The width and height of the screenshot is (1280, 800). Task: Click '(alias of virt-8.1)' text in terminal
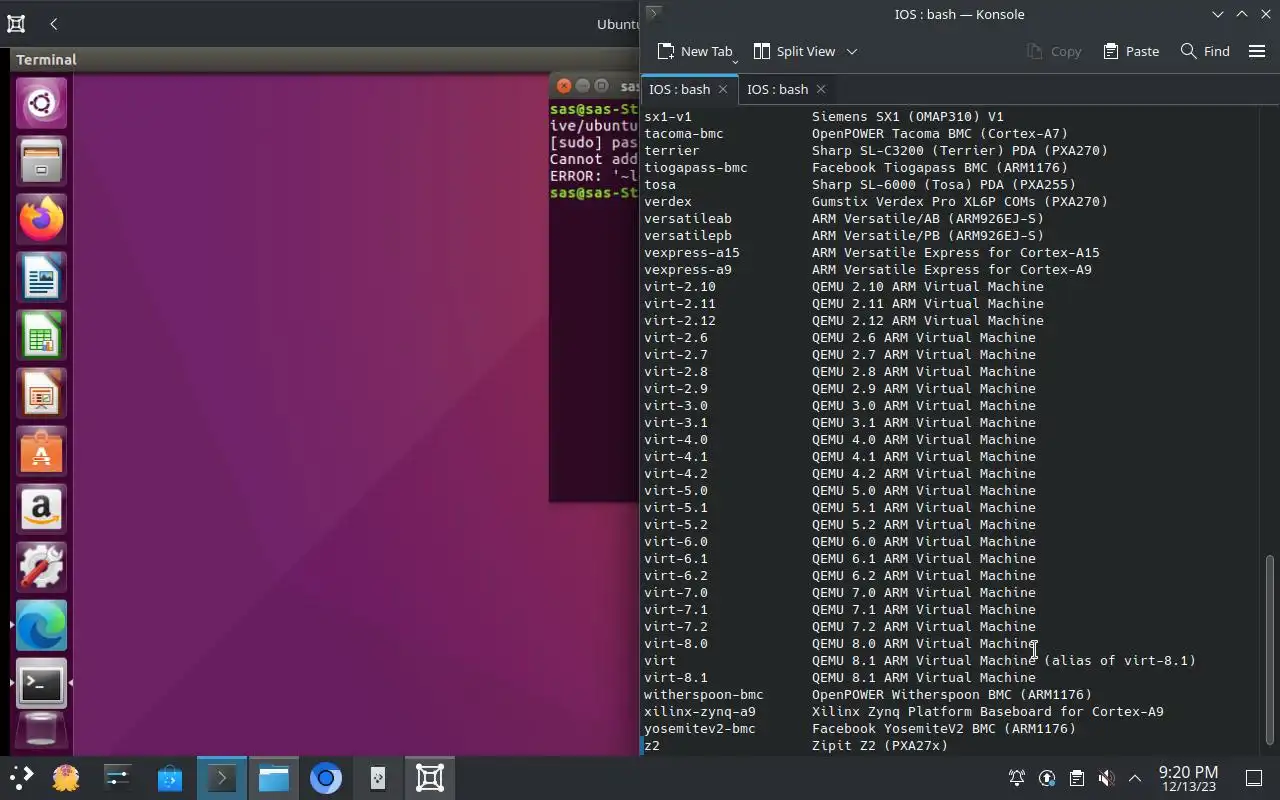[x=1120, y=661]
